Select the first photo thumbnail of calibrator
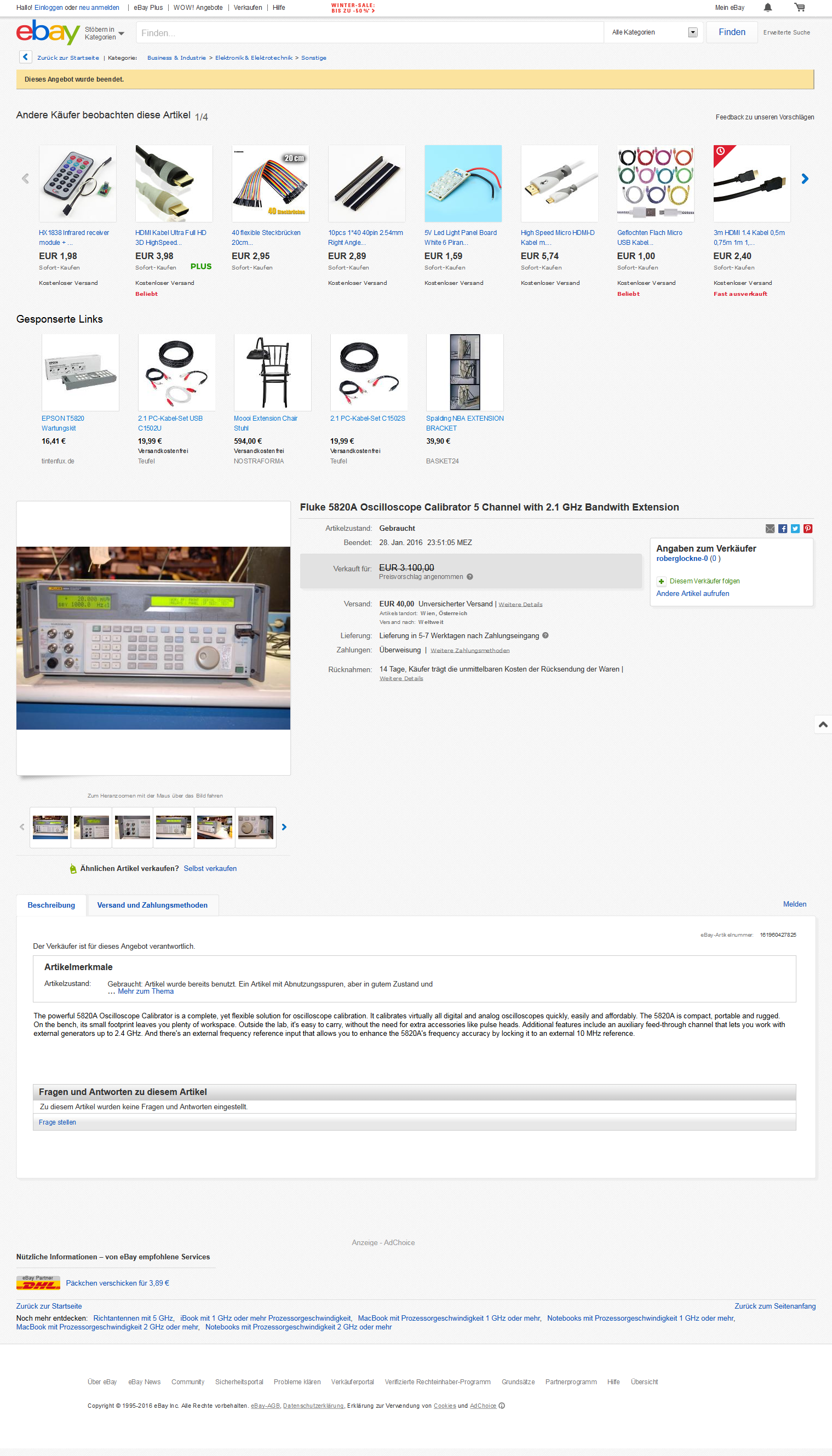832x1456 pixels. click(50, 827)
